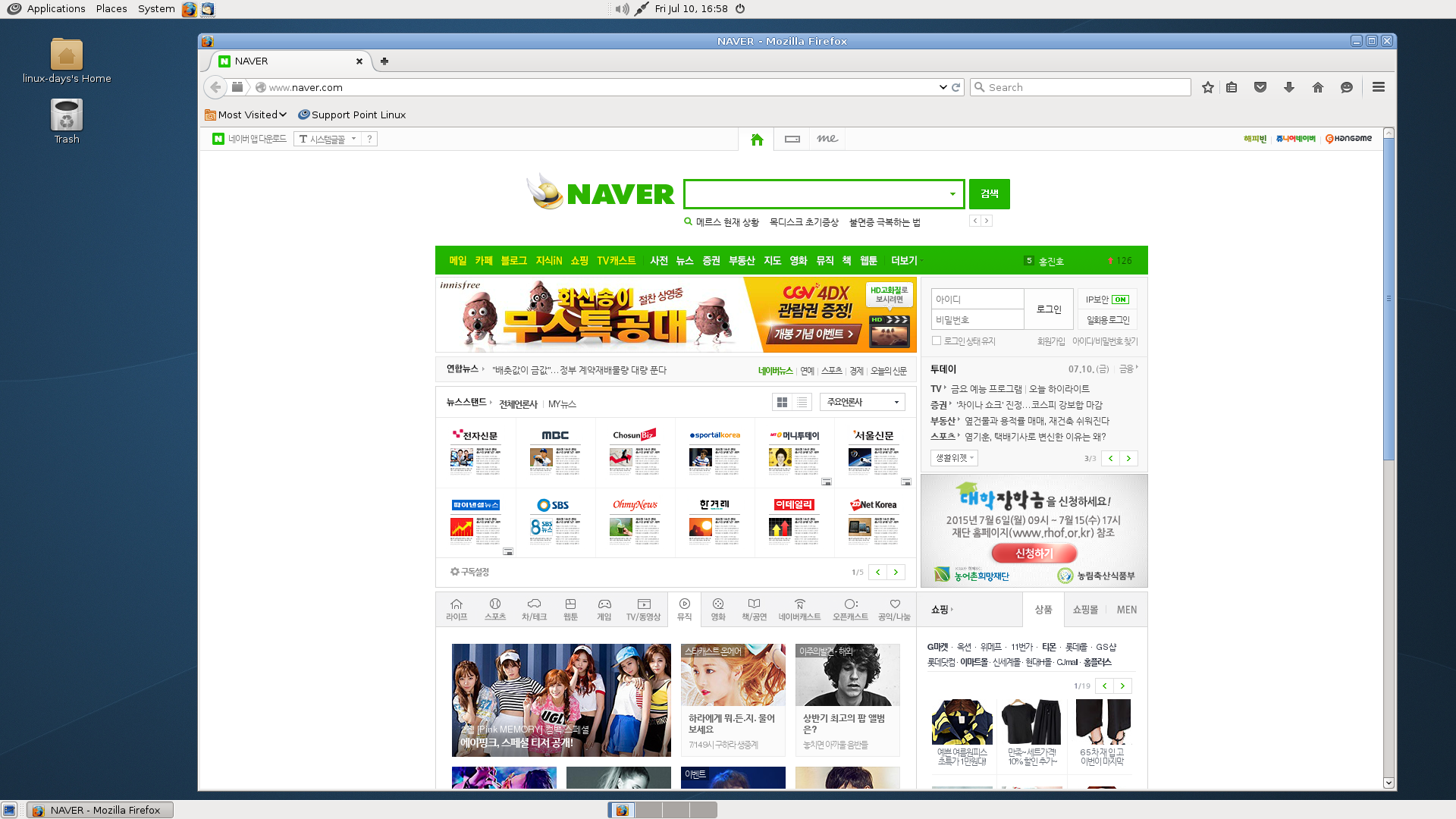This screenshot has height=819, width=1456.
Task: Launch Firefox from top panel launcher
Action: point(189,9)
